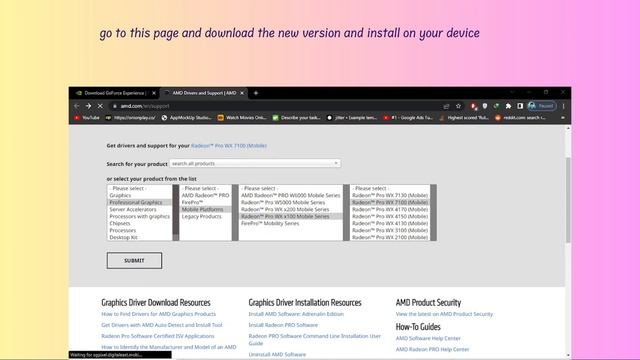The height and width of the screenshot is (360, 640).
Task: Open AMD Software Help Center link
Action: coord(428,338)
